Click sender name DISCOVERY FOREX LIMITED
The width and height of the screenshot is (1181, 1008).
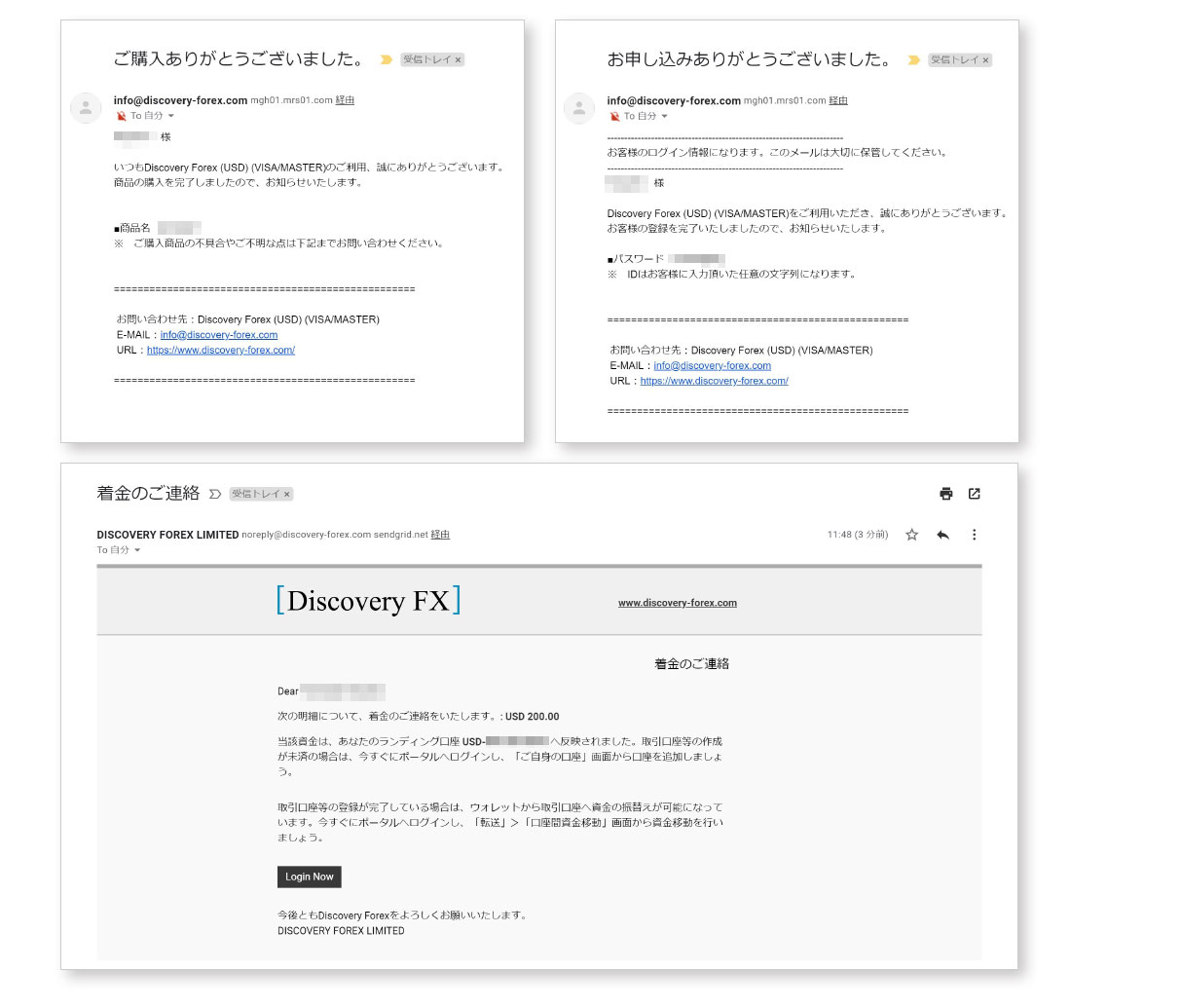pyautogui.click(x=167, y=535)
